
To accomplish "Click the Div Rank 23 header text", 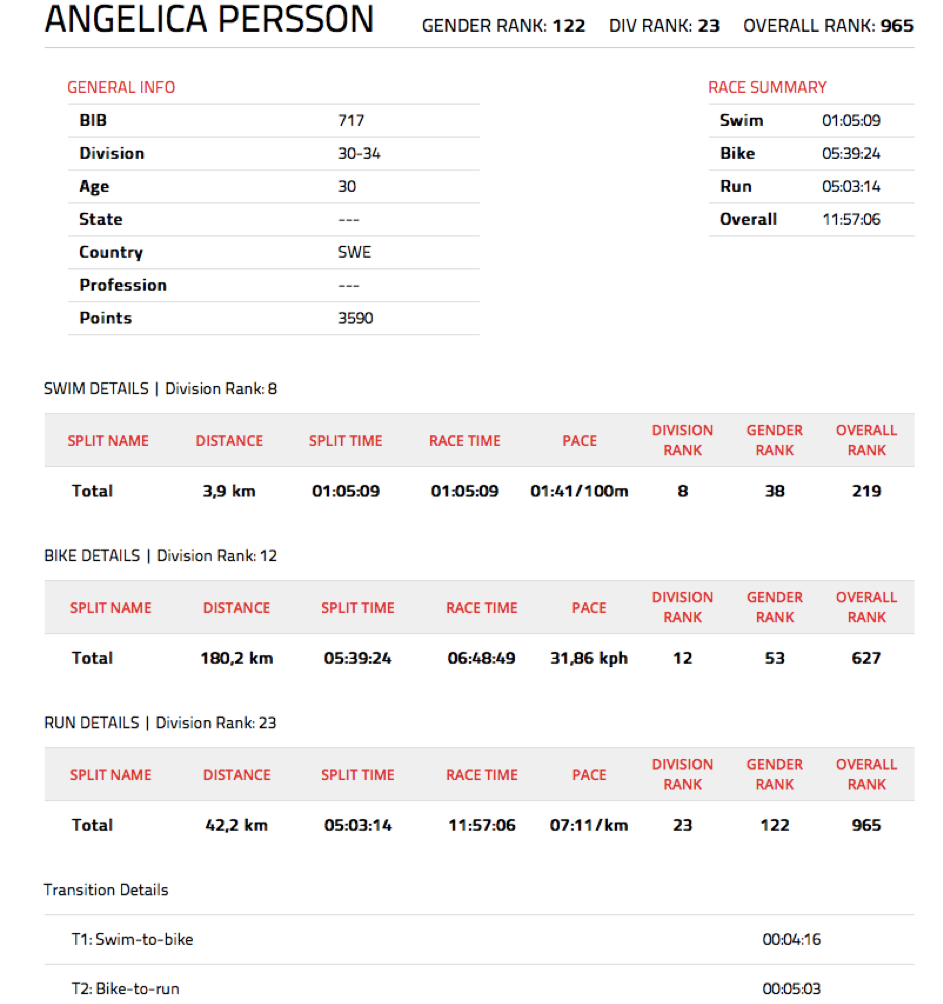I will coord(664,26).
